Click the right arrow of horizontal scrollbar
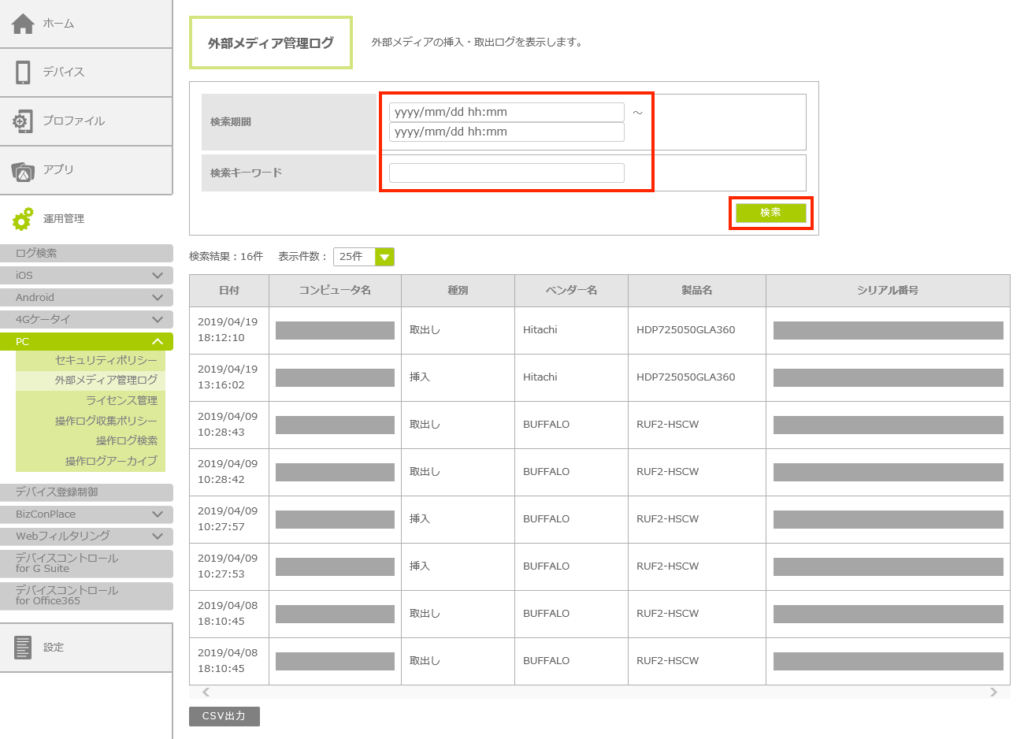Image resolution: width=1024 pixels, height=739 pixels. point(993,692)
